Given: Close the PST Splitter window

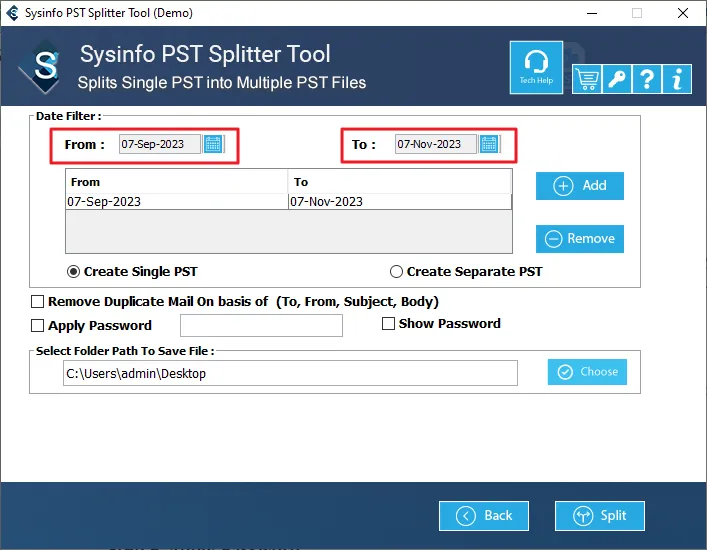Looking at the screenshot, I should point(683,13).
